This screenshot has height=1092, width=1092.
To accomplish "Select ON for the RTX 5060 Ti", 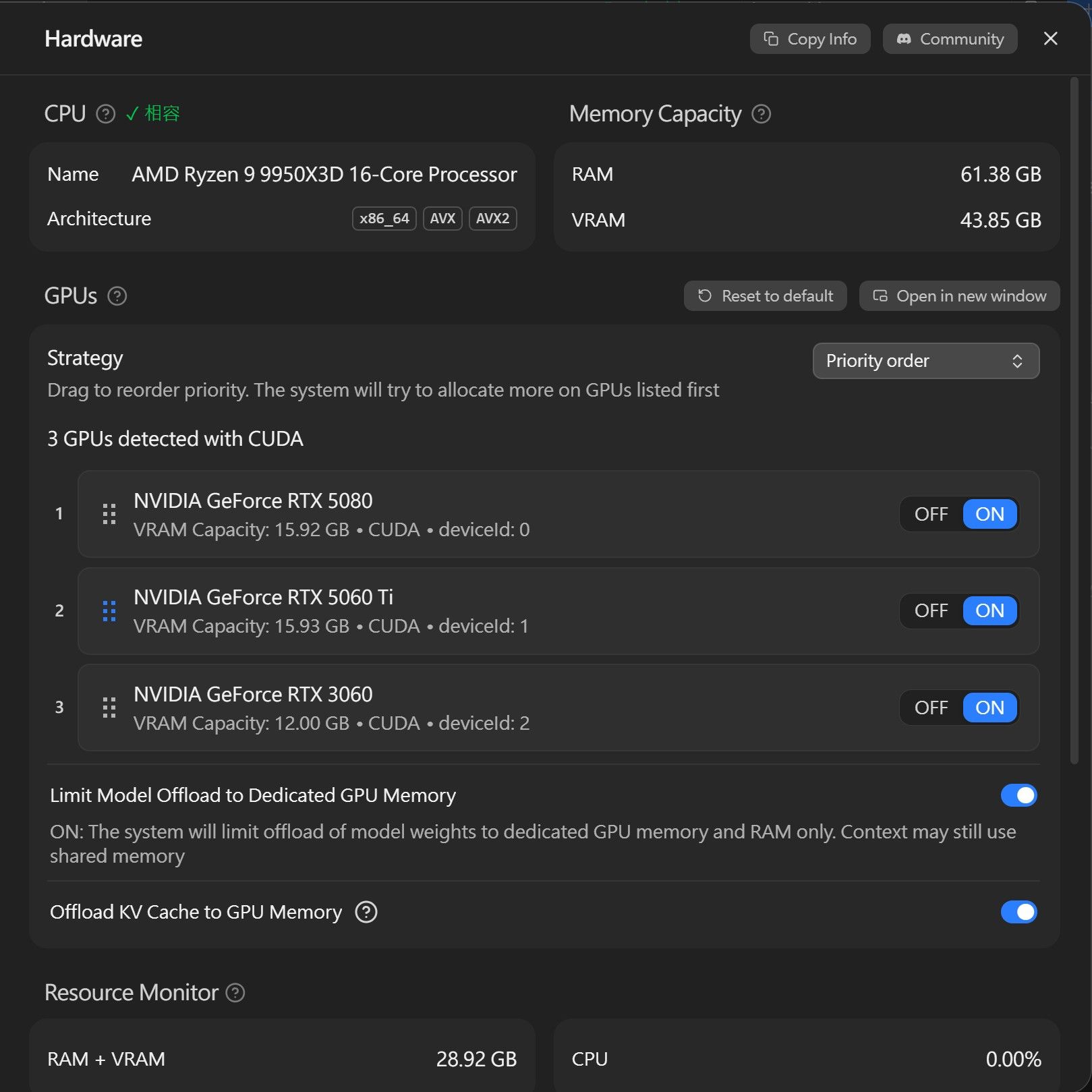I will click(989, 610).
